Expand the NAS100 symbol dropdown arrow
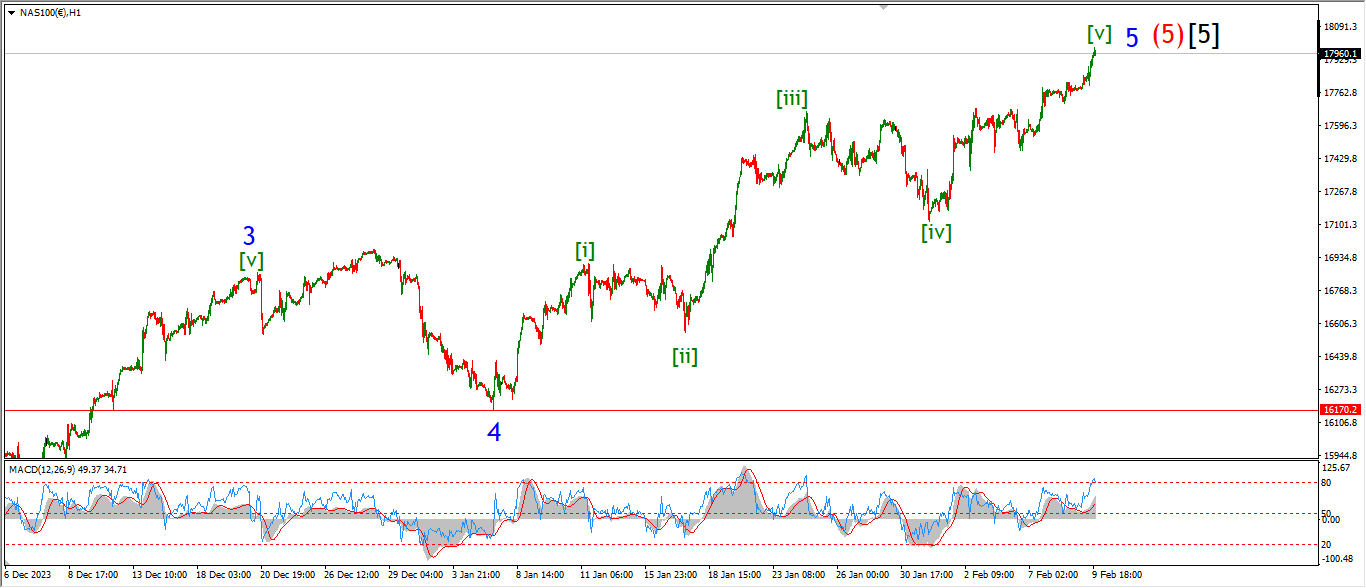The height and width of the screenshot is (588, 1366). click(x=11, y=12)
